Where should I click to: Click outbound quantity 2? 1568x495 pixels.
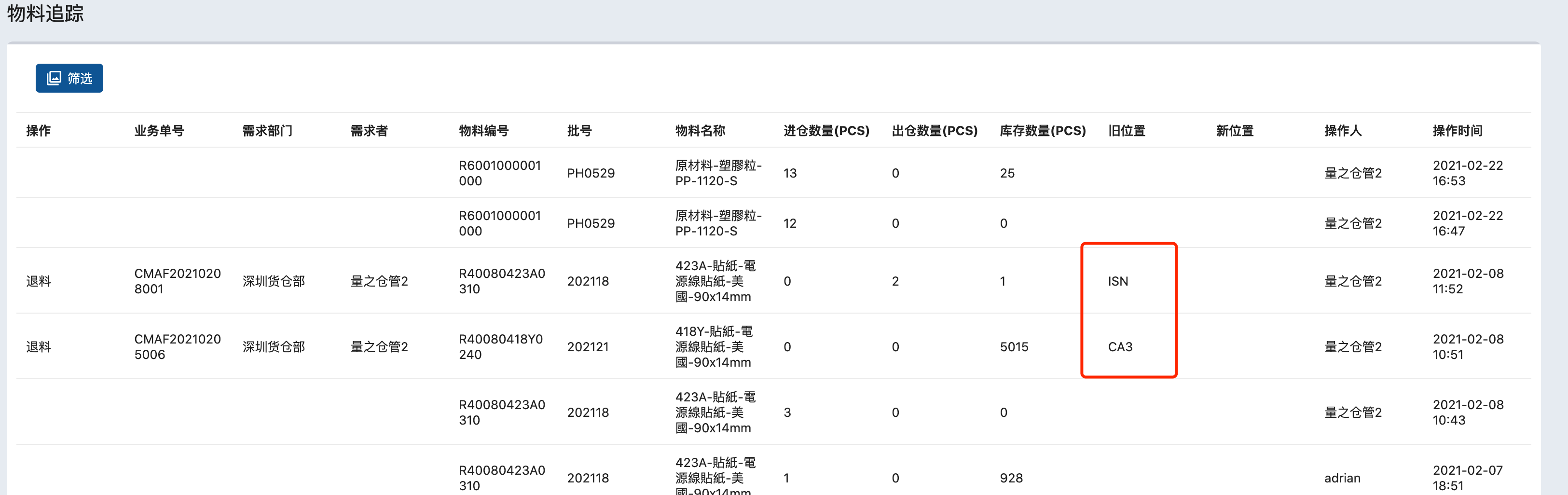click(895, 281)
